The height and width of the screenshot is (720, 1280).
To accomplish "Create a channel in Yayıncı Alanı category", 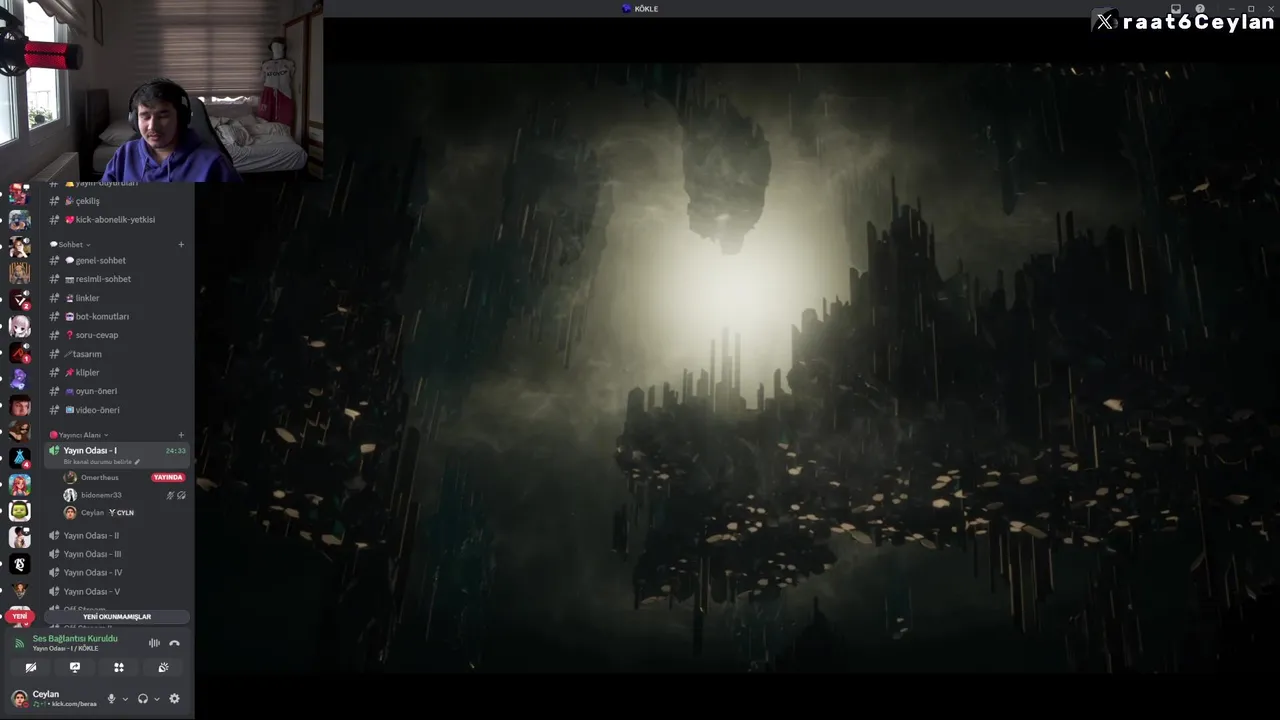I will point(181,435).
